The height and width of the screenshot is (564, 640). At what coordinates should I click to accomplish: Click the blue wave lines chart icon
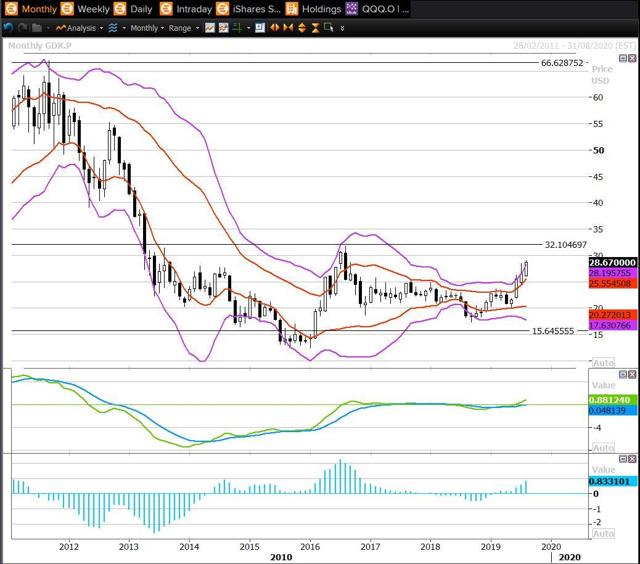point(113,28)
